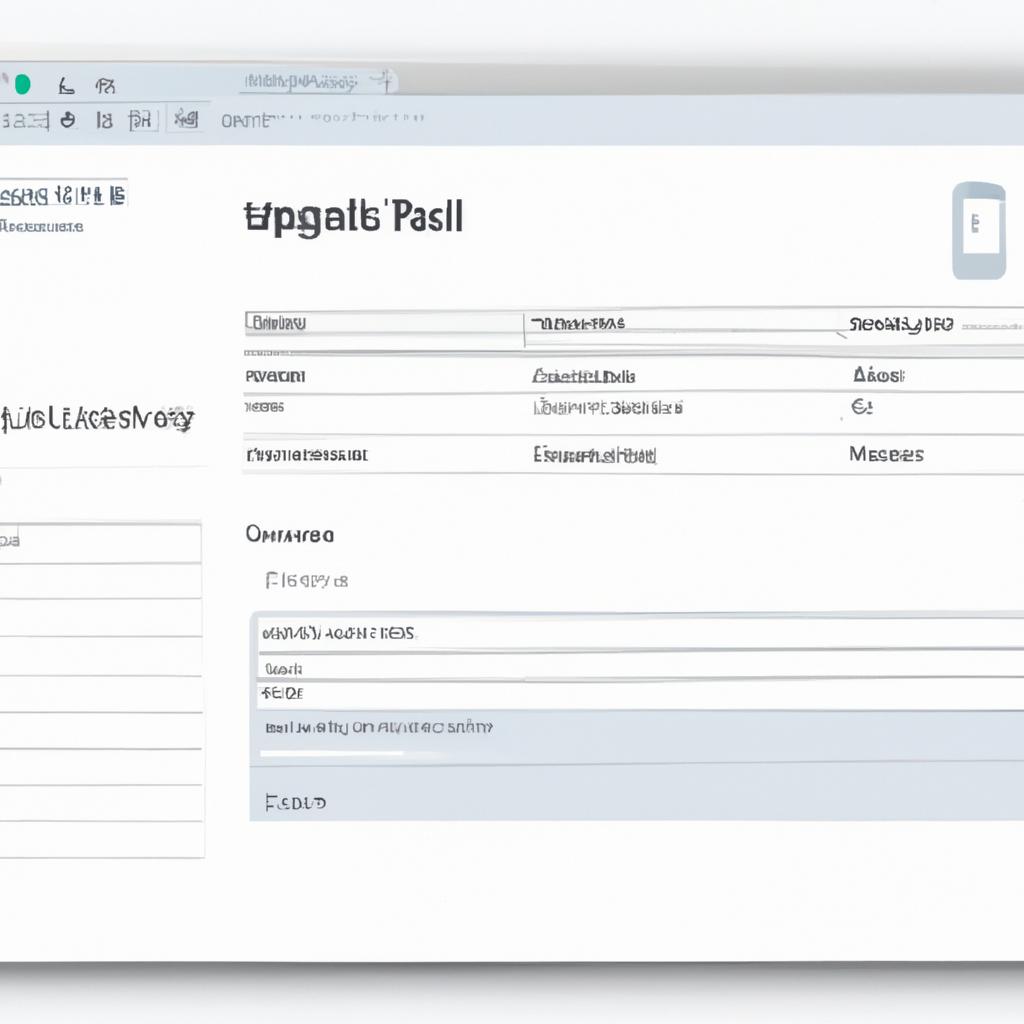
Task: Open the underlined link in first table row
Action: point(583,376)
